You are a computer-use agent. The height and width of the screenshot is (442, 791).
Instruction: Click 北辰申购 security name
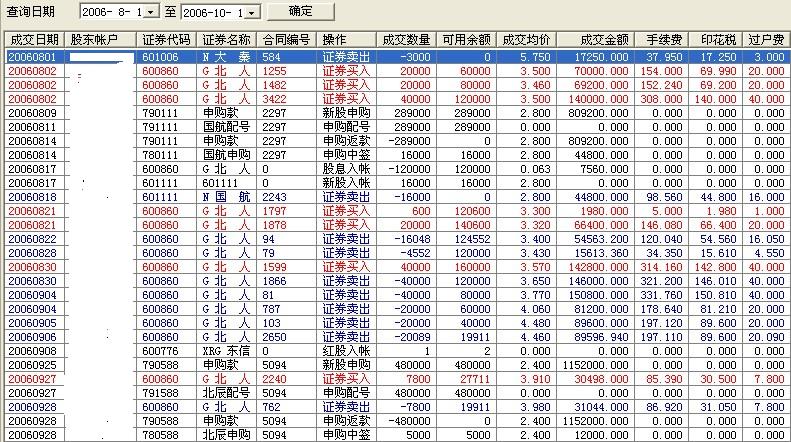pyautogui.click(x=227, y=435)
